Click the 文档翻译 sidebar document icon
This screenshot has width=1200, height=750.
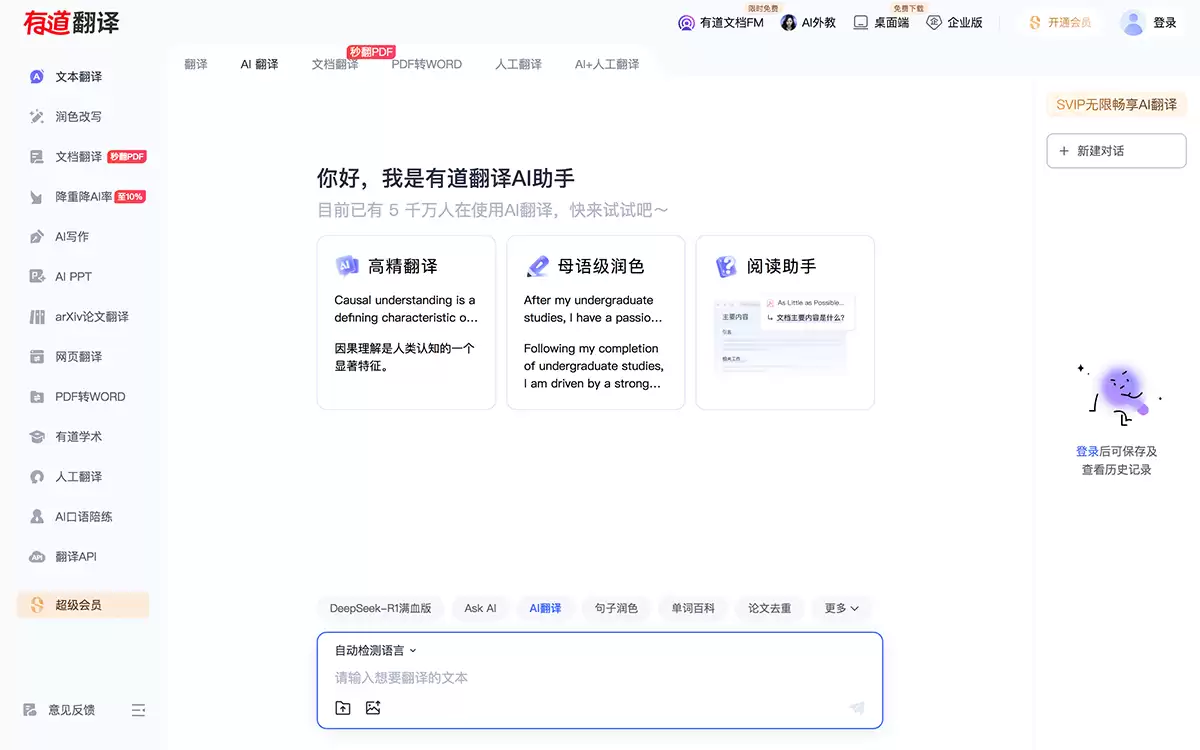(37, 157)
